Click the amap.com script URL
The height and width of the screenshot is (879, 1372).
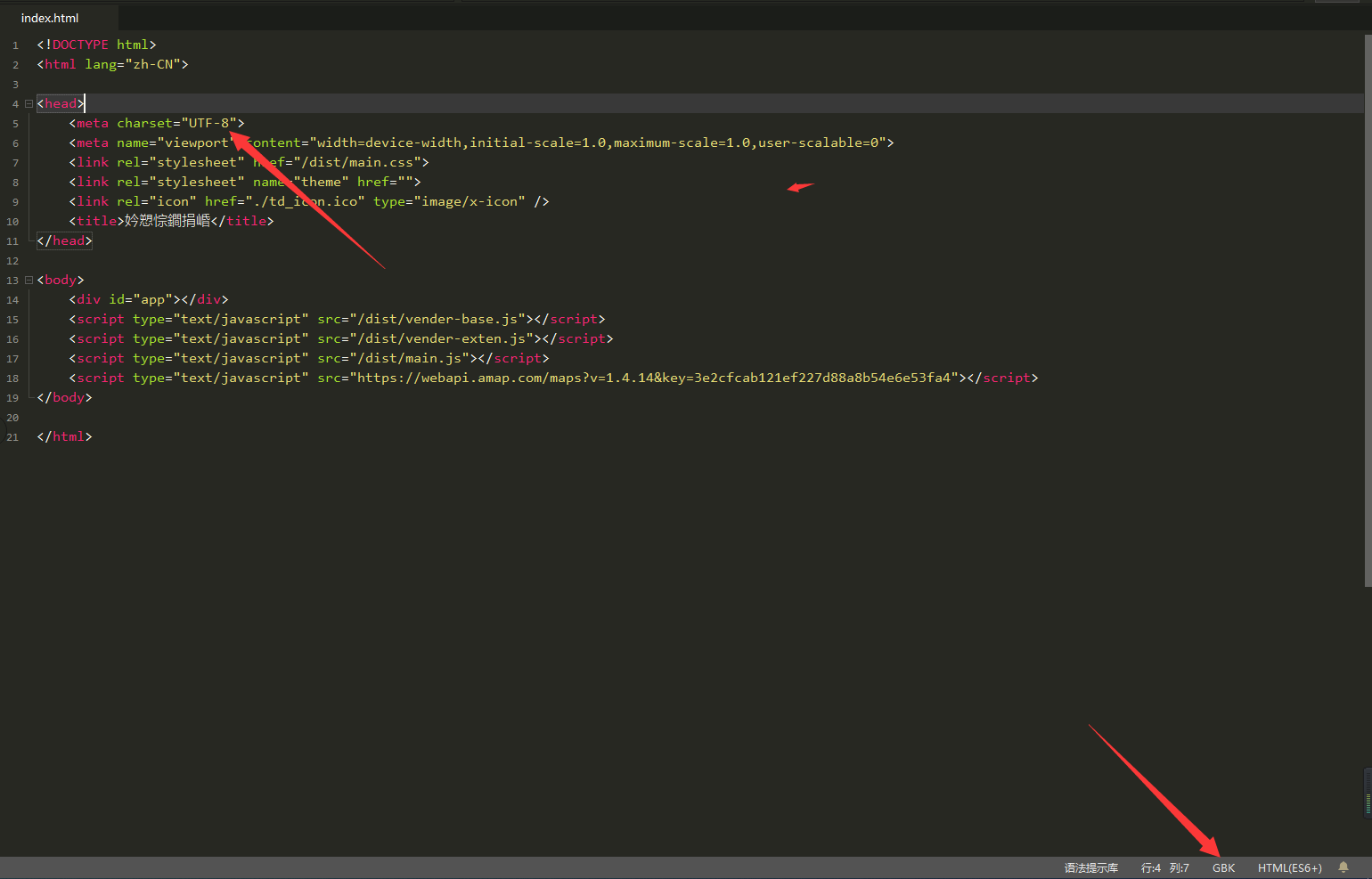point(655,378)
